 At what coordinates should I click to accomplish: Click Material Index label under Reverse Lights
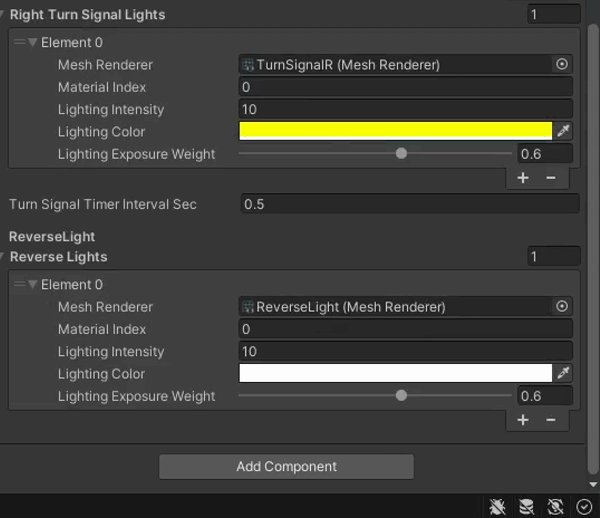(102, 329)
